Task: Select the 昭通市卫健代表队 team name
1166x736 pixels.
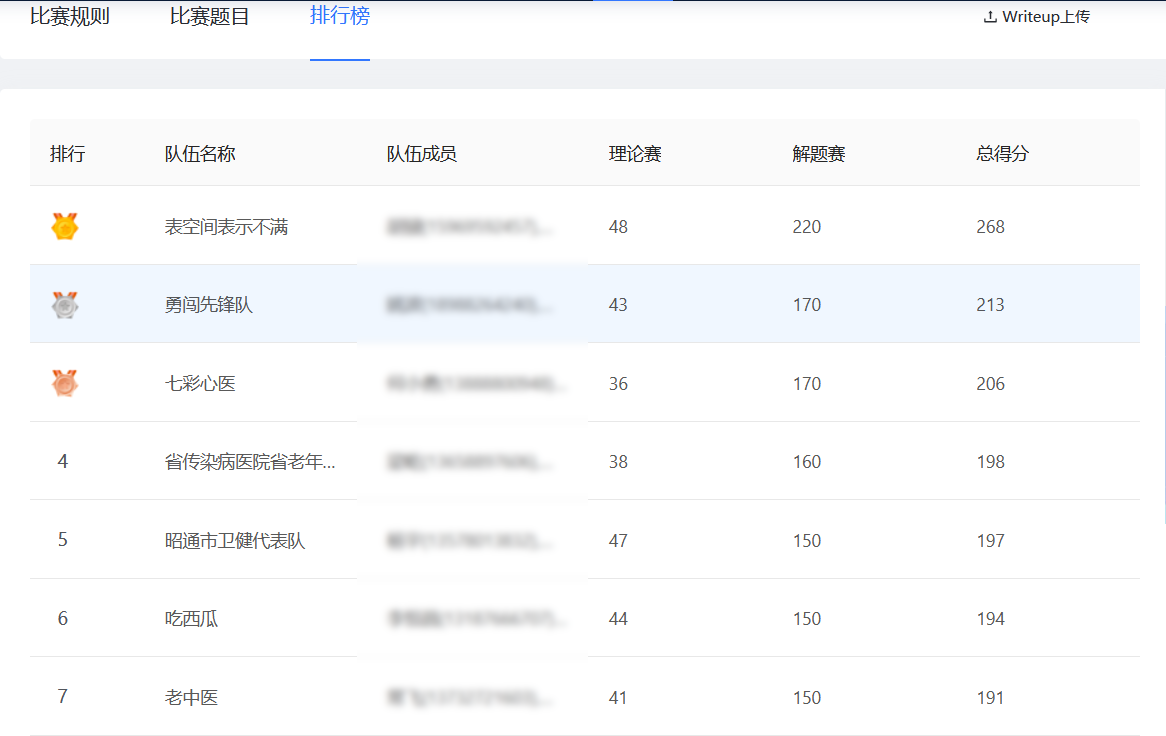Action: pyautogui.click(x=235, y=541)
